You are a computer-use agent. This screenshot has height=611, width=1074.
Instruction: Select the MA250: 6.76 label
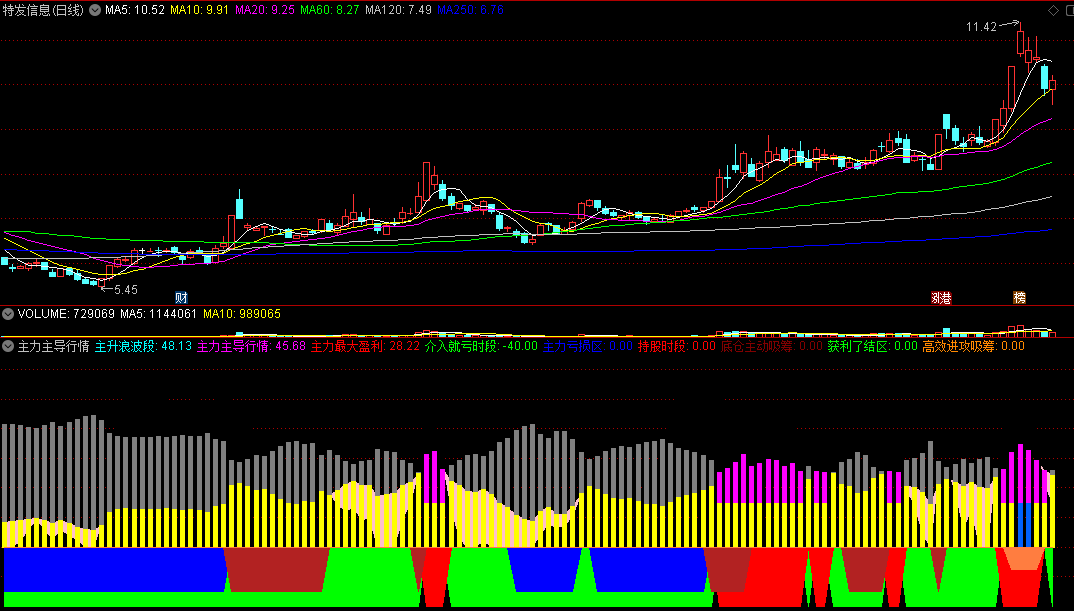(471, 10)
